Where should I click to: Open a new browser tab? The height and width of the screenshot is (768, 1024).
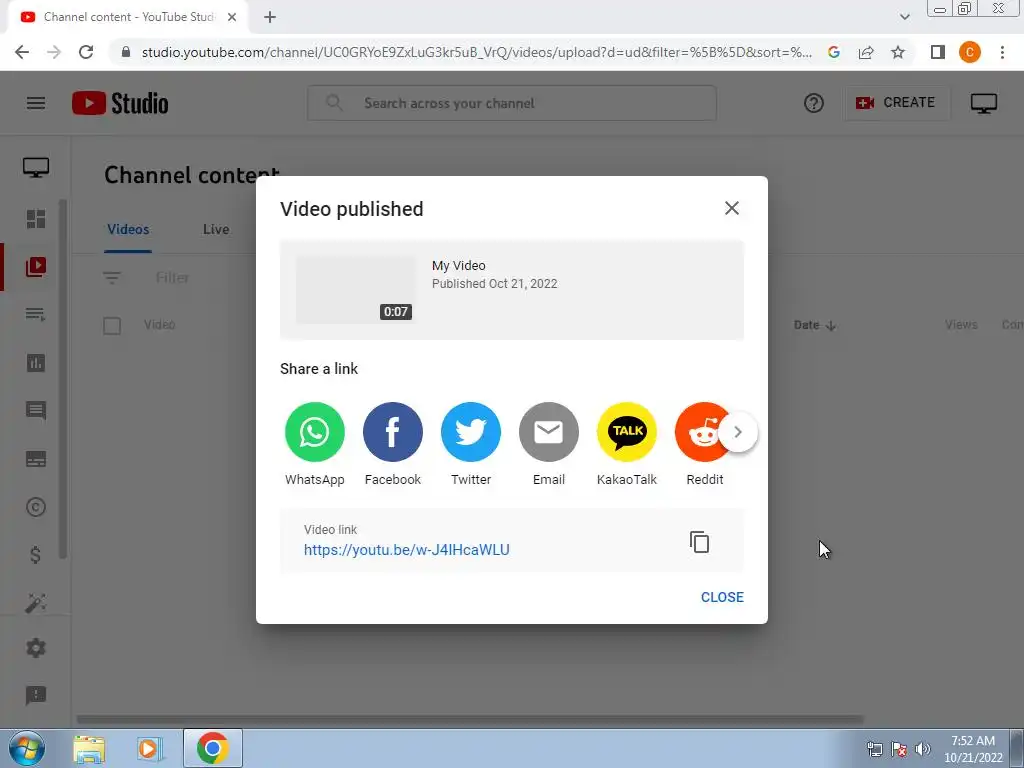point(270,18)
